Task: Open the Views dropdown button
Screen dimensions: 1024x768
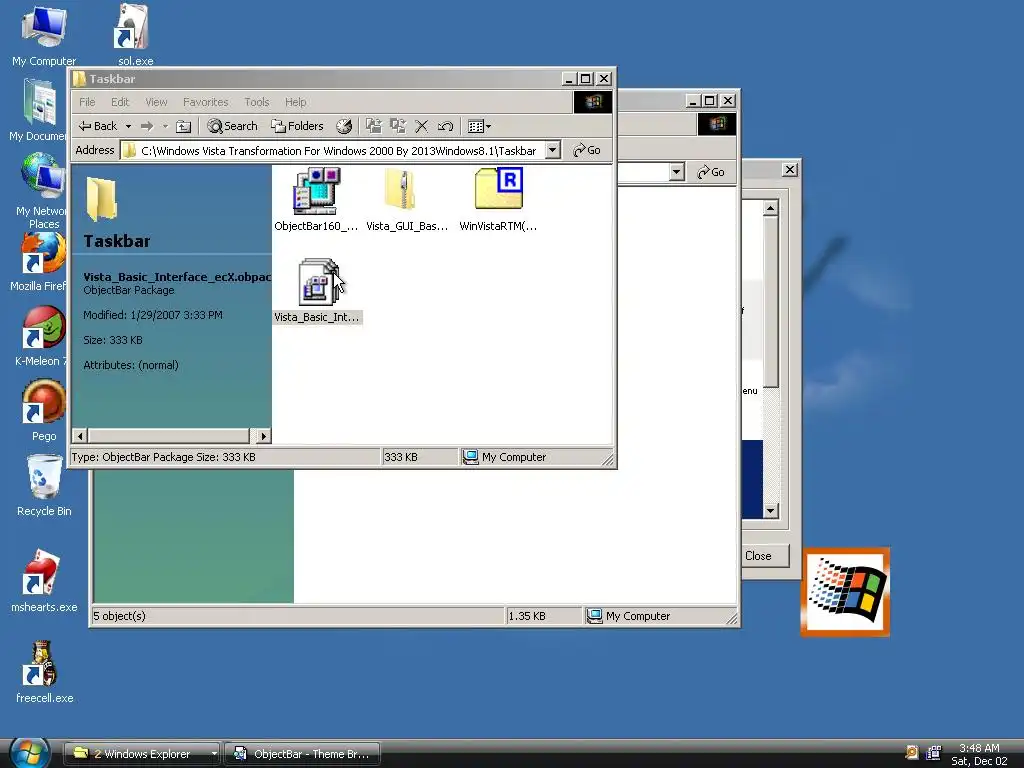Action: click(x=479, y=126)
